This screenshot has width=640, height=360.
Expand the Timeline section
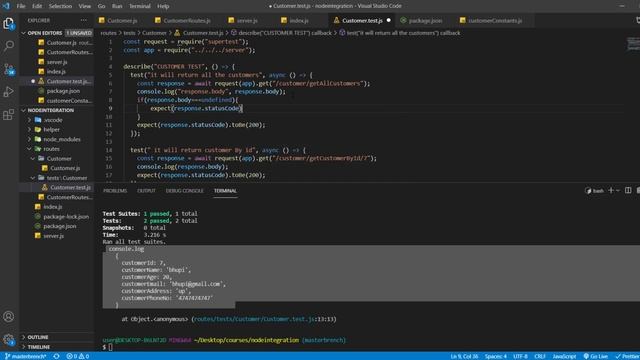point(56,347)
